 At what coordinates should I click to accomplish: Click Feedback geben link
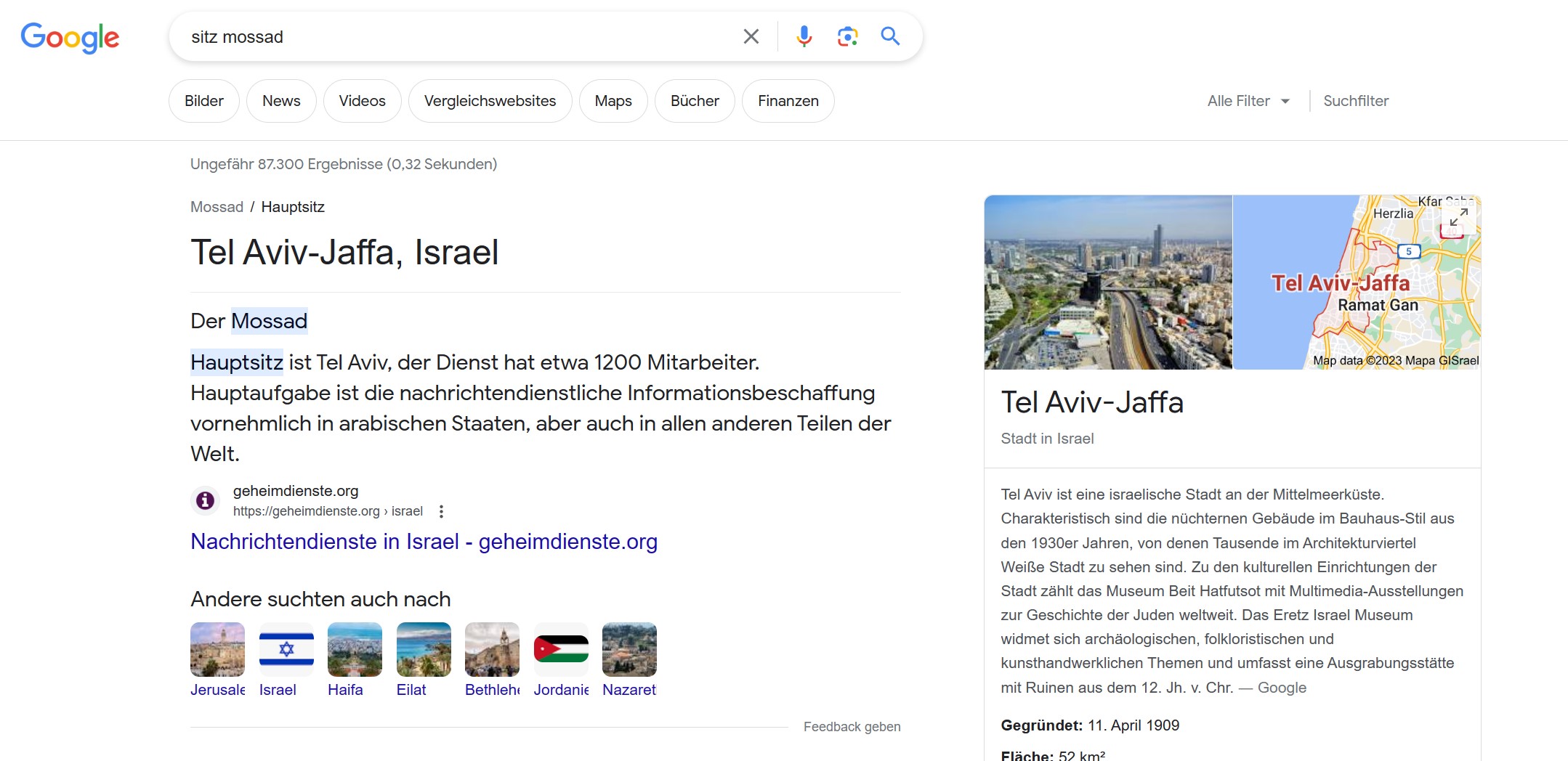(x=852, y=727)
